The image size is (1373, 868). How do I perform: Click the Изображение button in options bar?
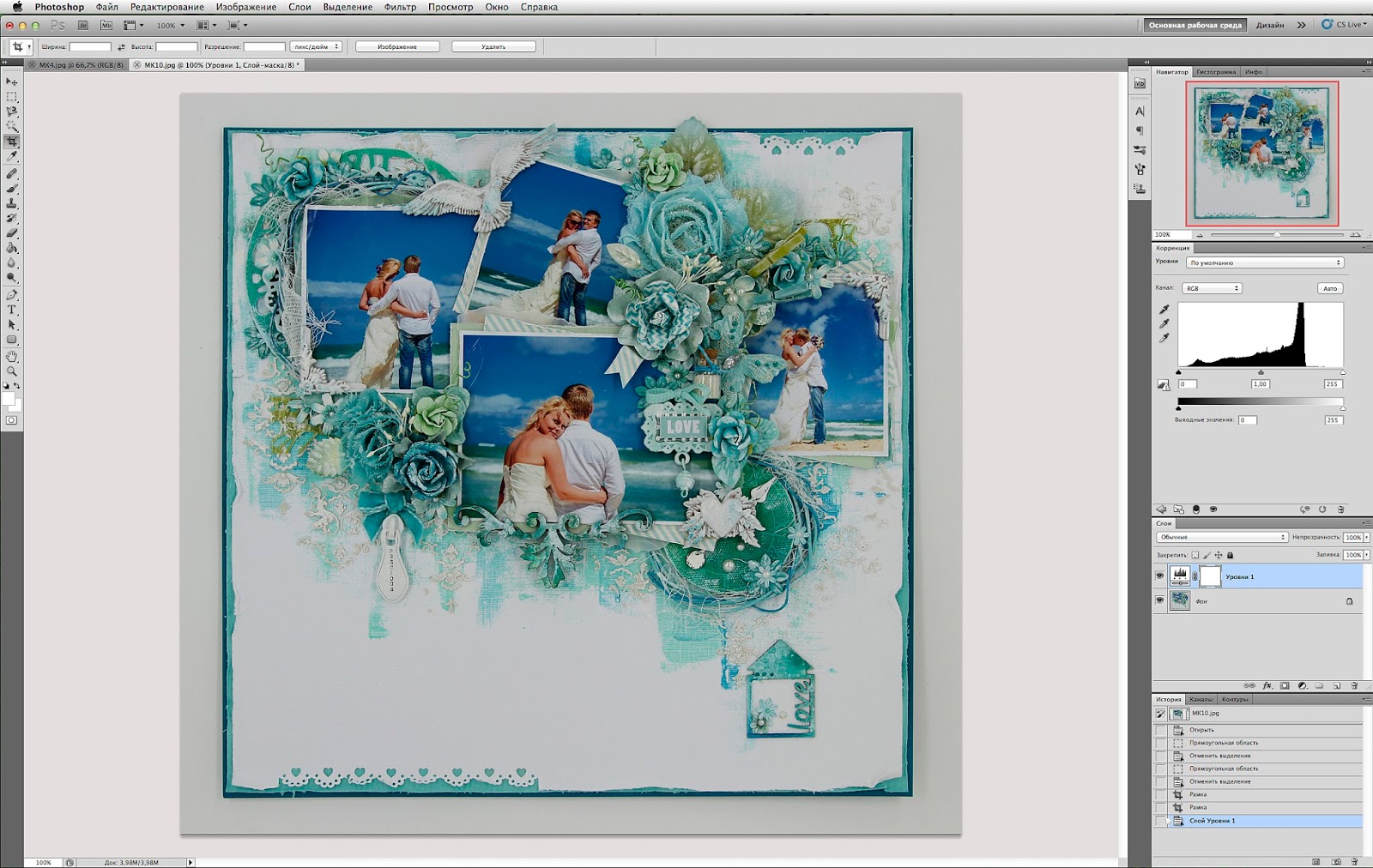397,47
